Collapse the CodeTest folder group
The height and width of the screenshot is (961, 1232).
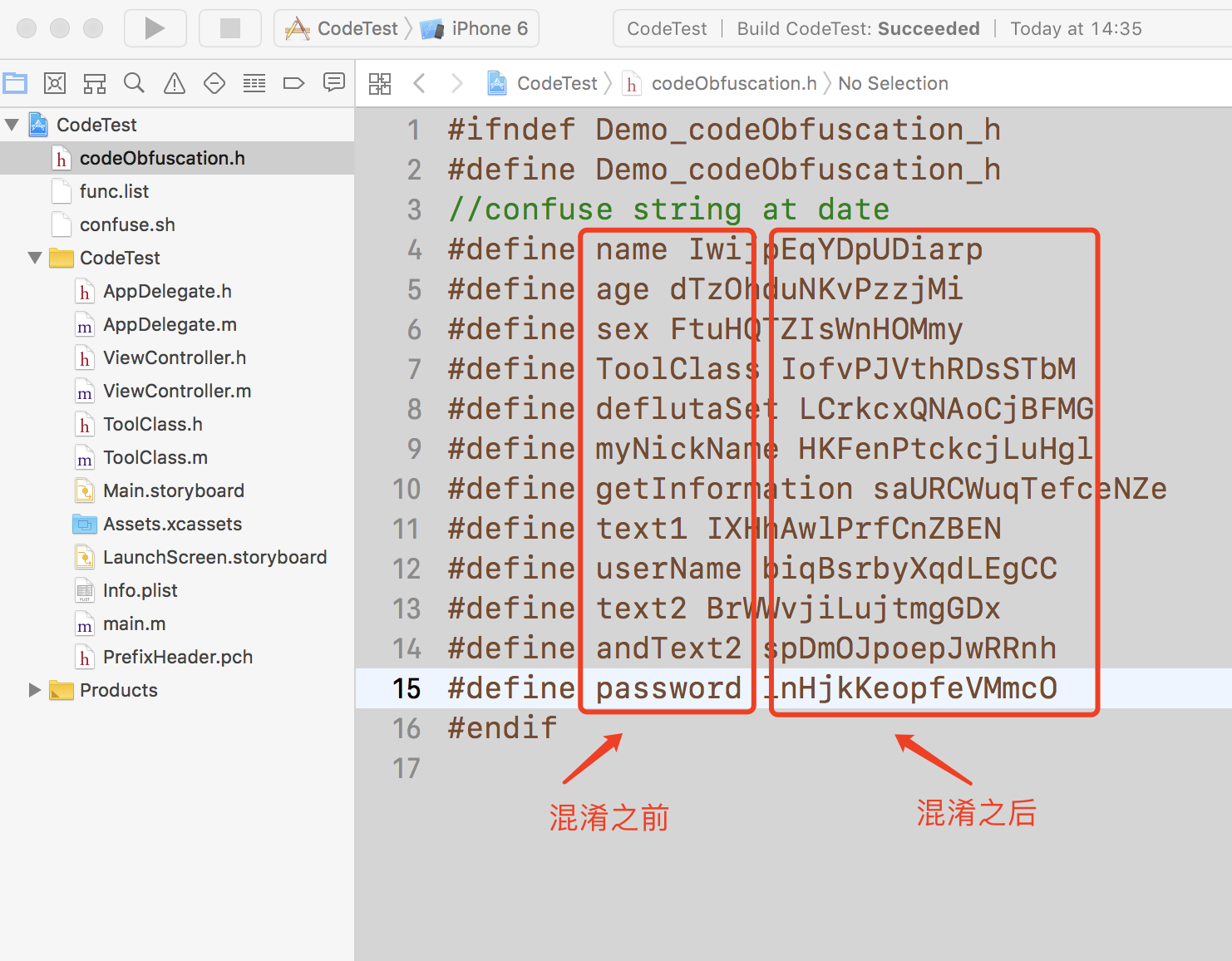35,258
